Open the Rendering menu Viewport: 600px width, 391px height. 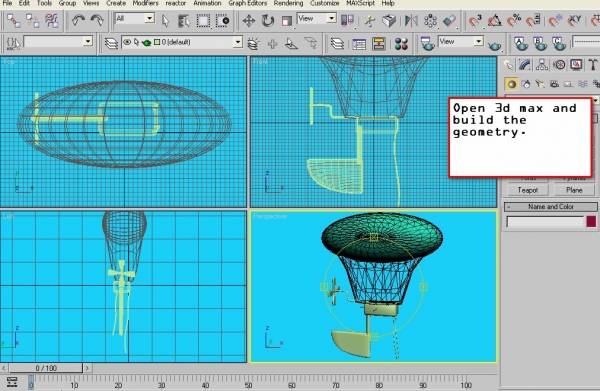click(288, 3)
